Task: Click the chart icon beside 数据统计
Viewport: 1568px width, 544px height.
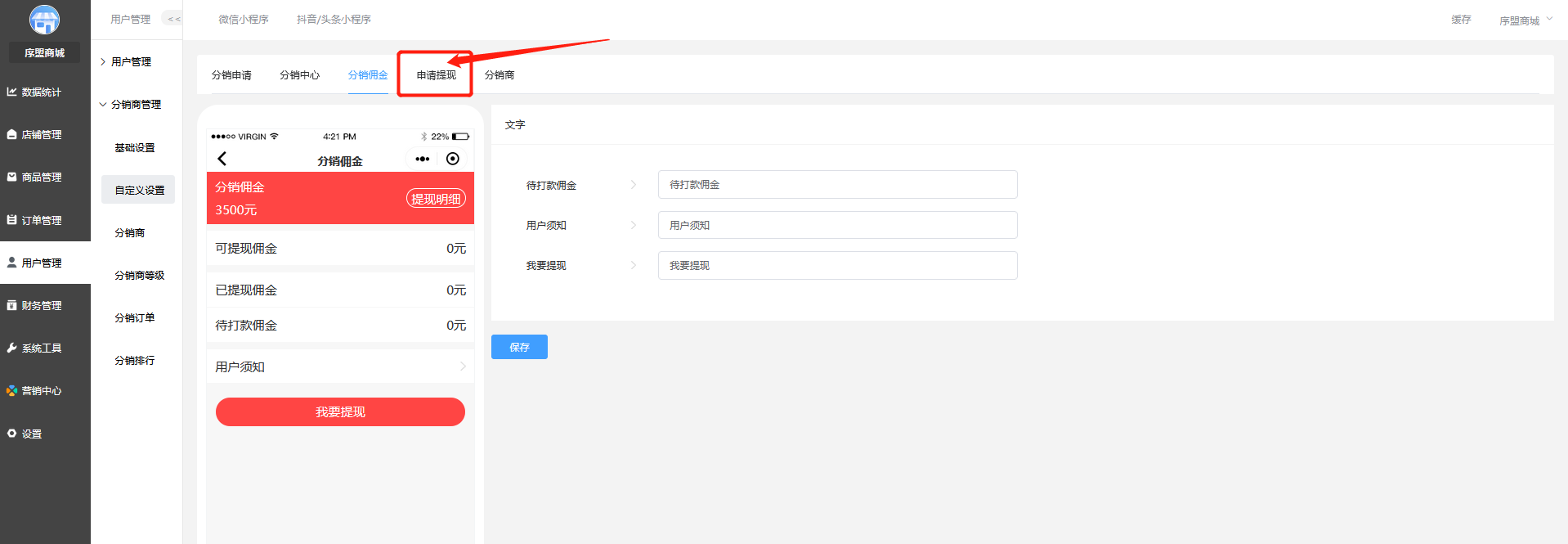Action: pyautogui.click(x=11, y=92)
